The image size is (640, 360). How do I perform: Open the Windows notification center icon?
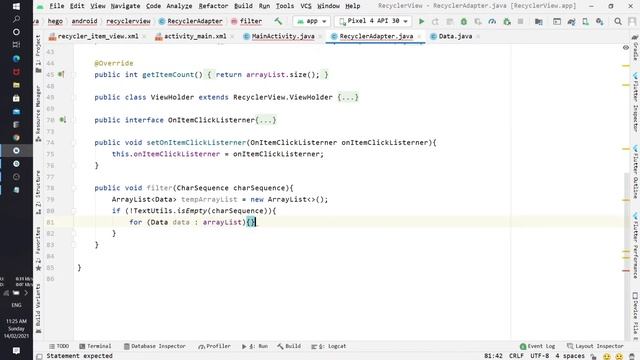point(16,351)
